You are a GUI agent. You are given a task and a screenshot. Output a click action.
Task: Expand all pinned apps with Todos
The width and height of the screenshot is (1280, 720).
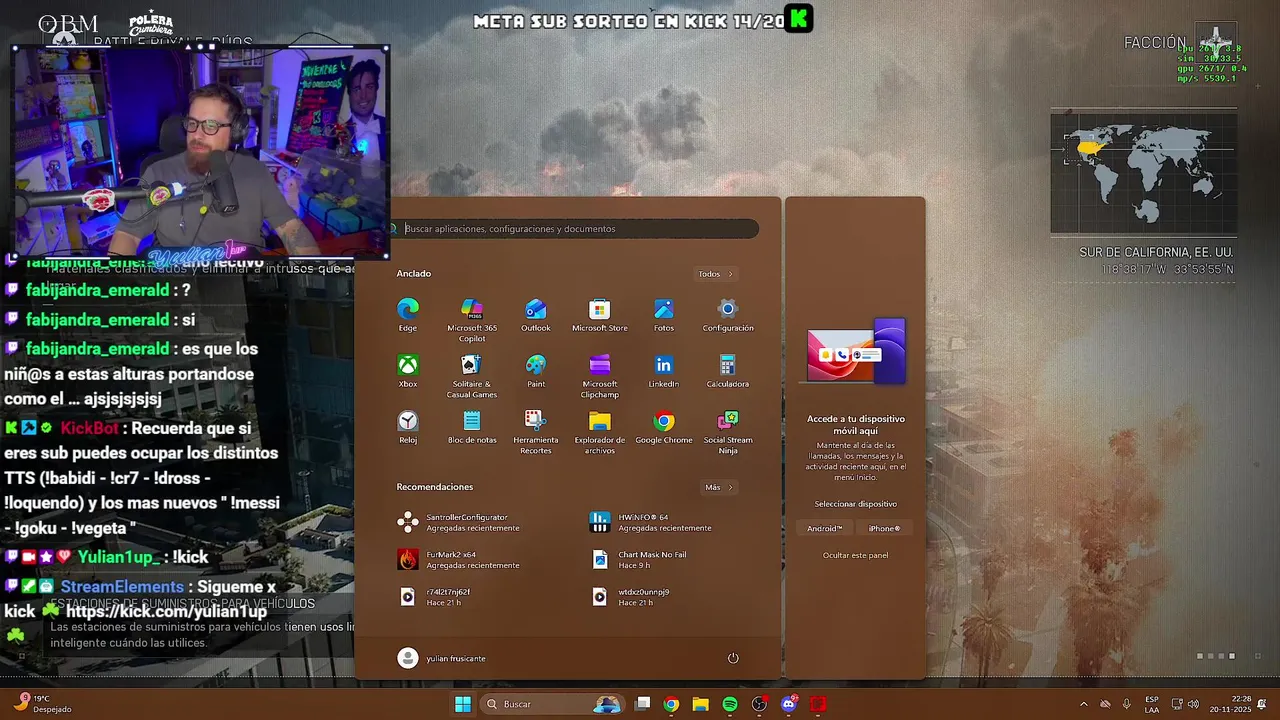click(x=715, y=274)
